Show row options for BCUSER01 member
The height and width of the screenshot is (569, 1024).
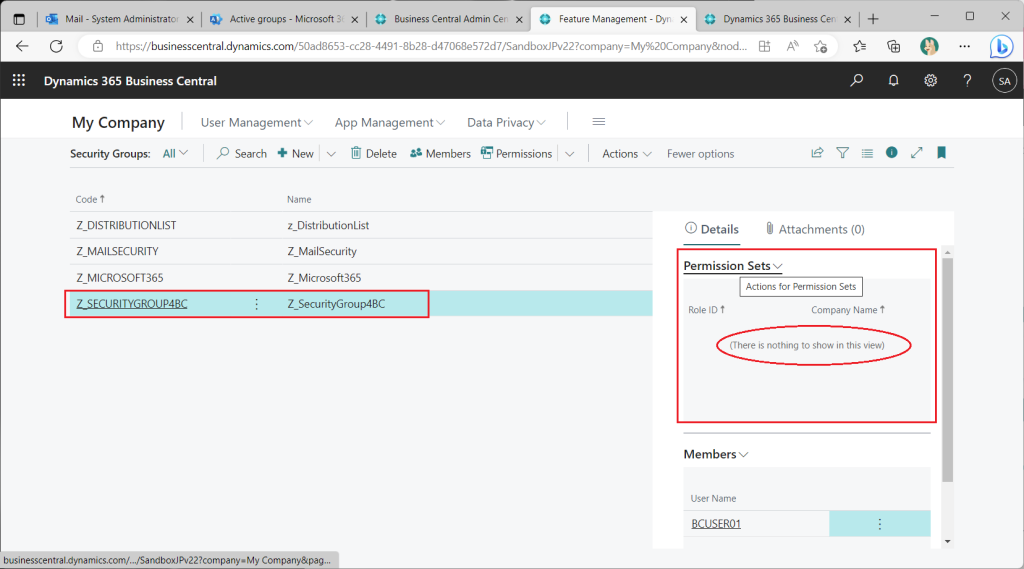880,524
